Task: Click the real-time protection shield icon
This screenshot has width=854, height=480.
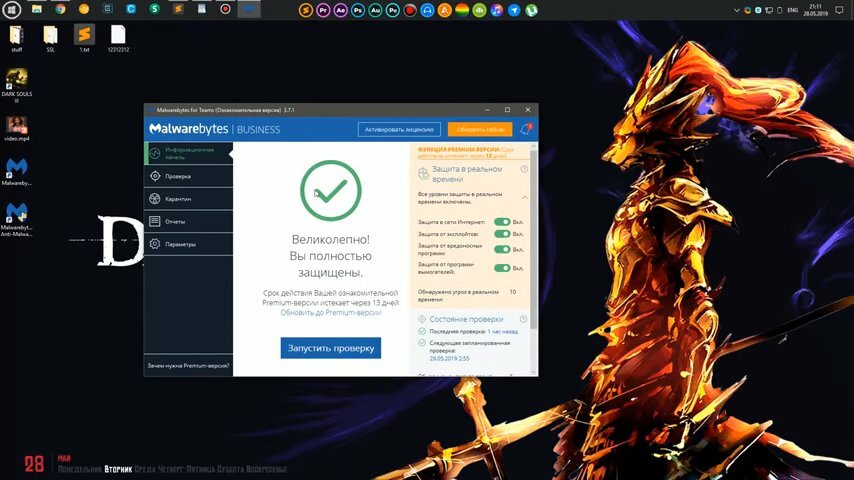Action: (423, 174)
